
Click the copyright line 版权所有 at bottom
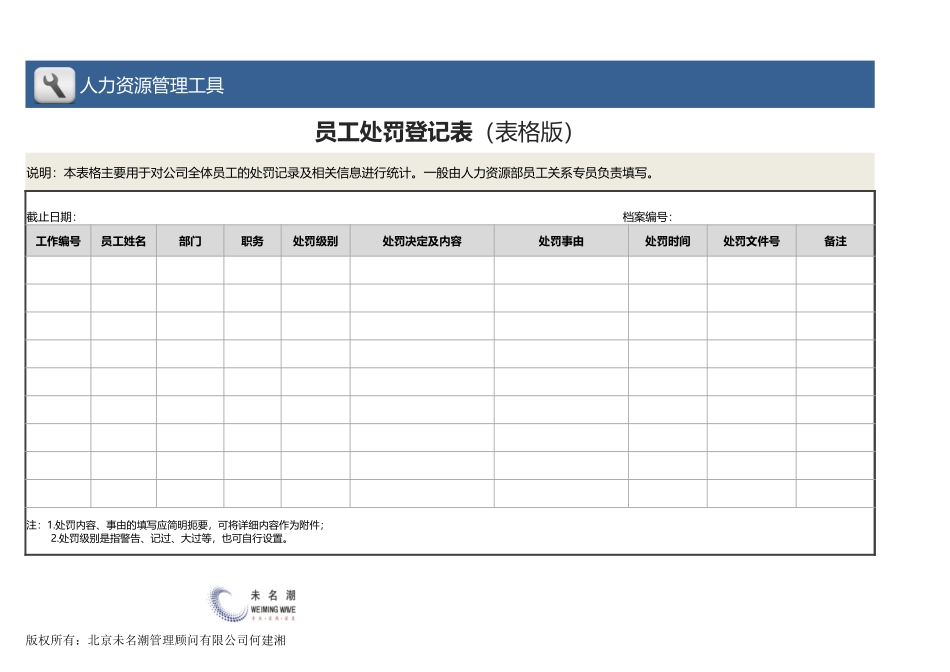(x=155, y=644)
